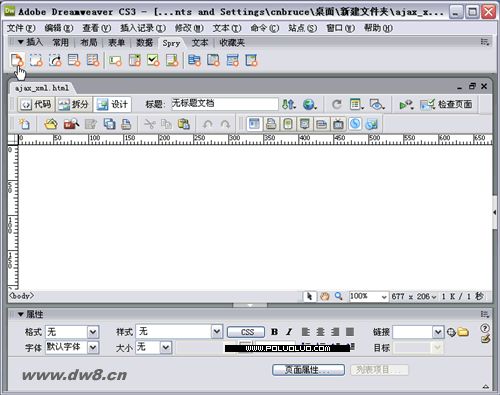Open 页面属性 page properties

pyautogui.click(x=308, y=370)
